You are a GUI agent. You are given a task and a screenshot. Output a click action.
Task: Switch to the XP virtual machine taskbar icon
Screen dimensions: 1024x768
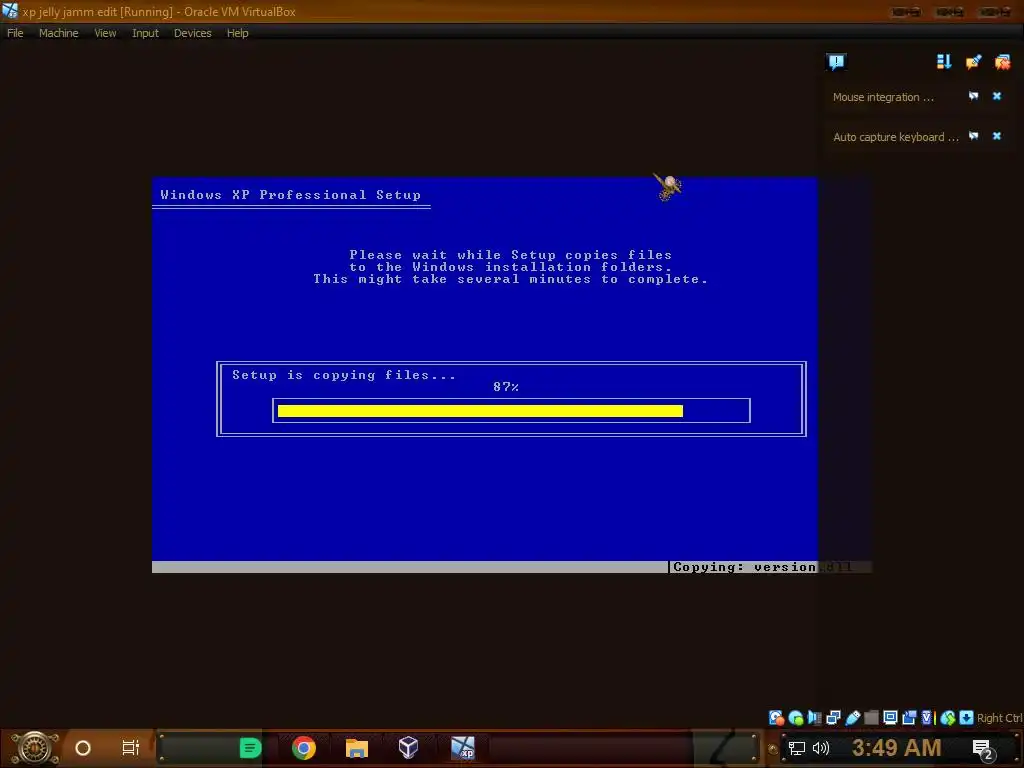click(463, 748)
